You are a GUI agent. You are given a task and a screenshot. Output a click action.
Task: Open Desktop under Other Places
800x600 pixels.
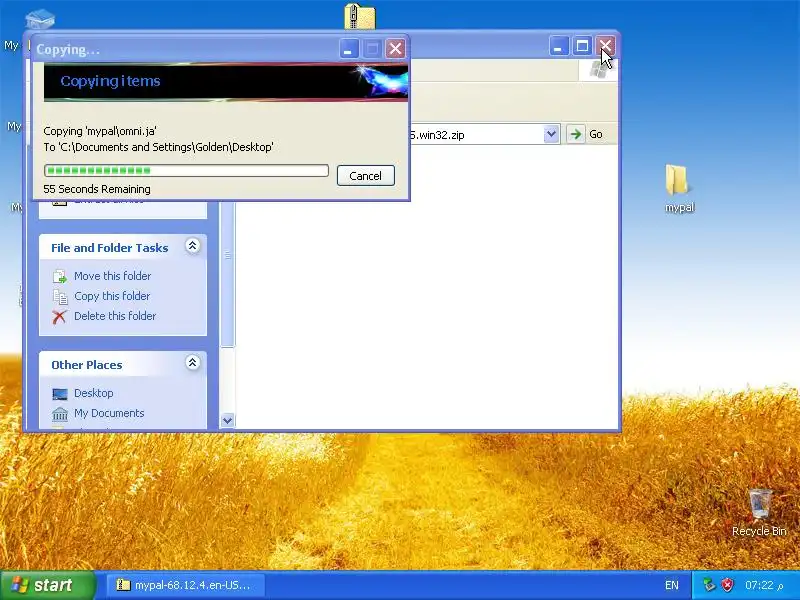[x=93, y=393]
